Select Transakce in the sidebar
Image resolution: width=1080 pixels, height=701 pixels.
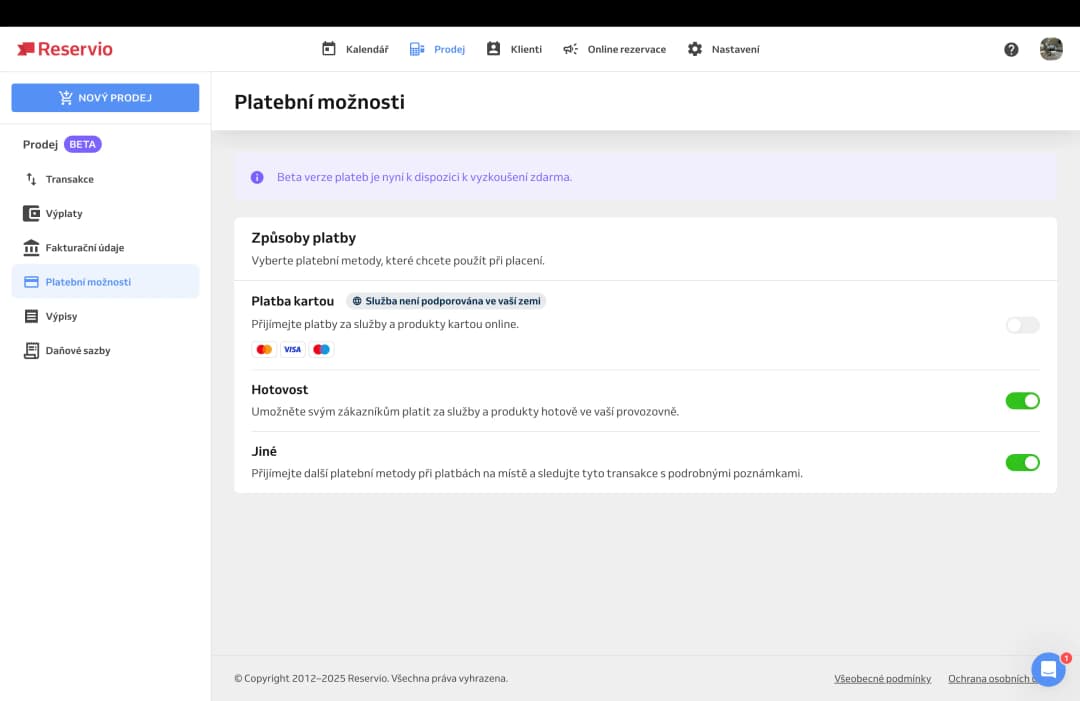[x=69, y=179]
